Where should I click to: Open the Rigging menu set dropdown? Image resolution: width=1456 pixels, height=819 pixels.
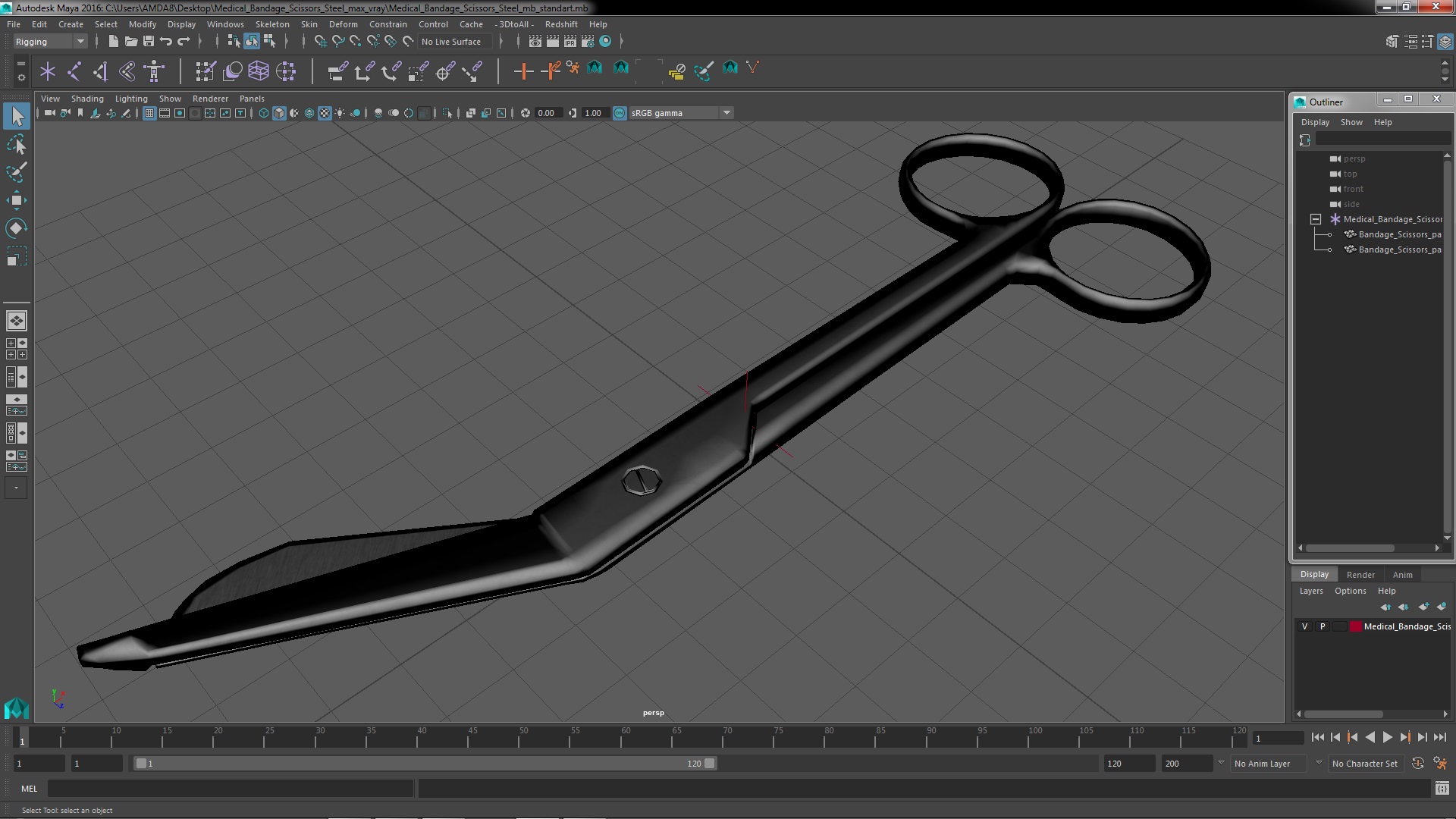pos(50,42)
